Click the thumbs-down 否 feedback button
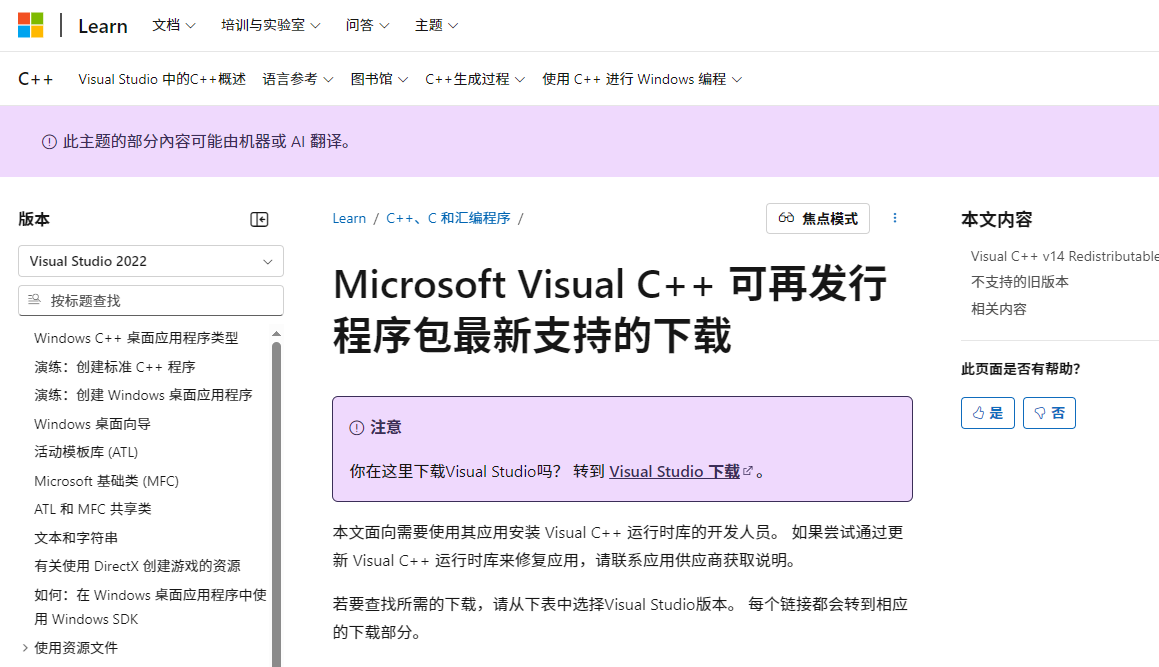The height and width of the screenshot is (667, 1159). (1049, 413)
